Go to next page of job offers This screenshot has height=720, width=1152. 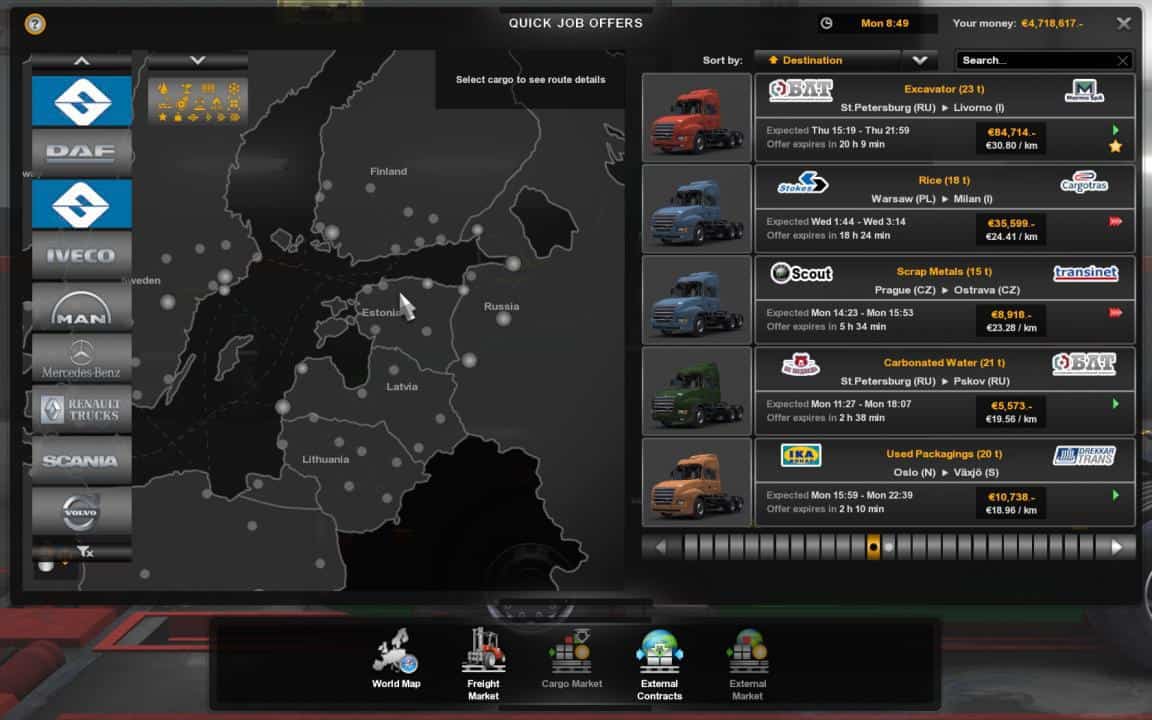tap(1117, 547)
